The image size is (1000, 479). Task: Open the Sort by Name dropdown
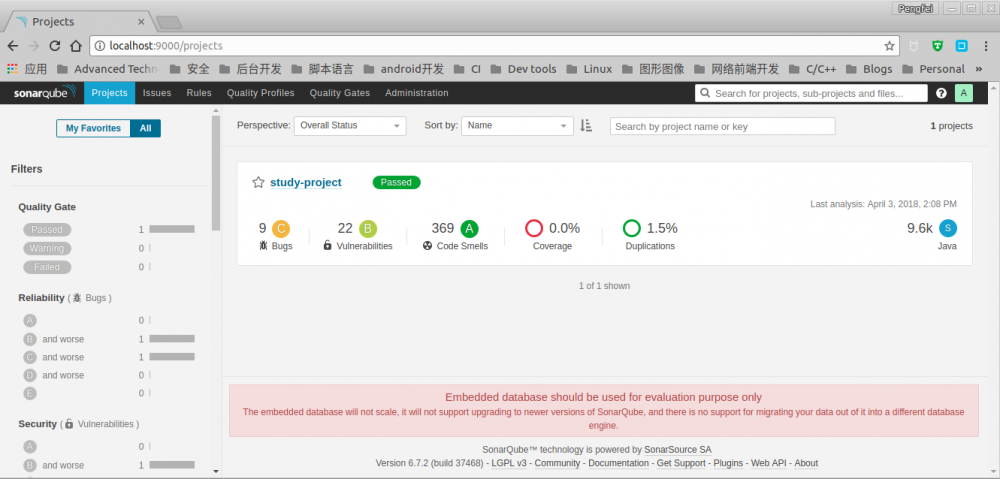518,126
